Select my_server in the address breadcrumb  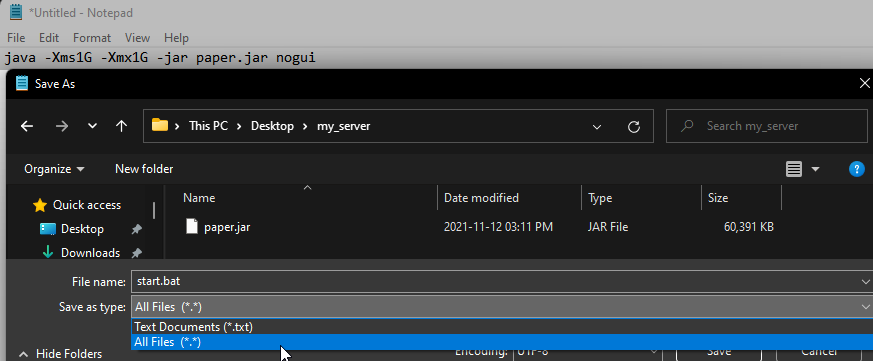pos(344,126)
